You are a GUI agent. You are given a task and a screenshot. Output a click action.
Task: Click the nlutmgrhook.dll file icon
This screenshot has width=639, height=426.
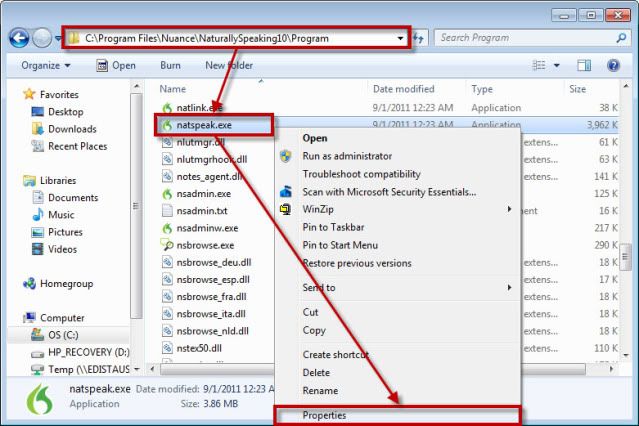pos(167,159)
